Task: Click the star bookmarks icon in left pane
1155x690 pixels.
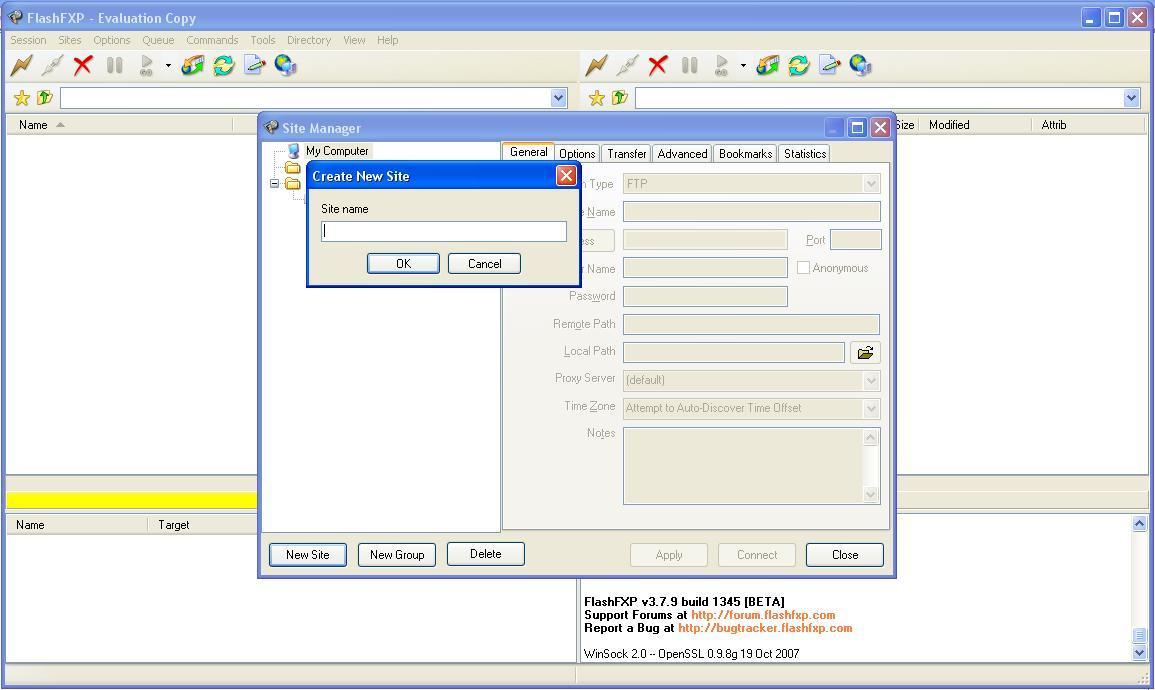Action: pos(21,98)
